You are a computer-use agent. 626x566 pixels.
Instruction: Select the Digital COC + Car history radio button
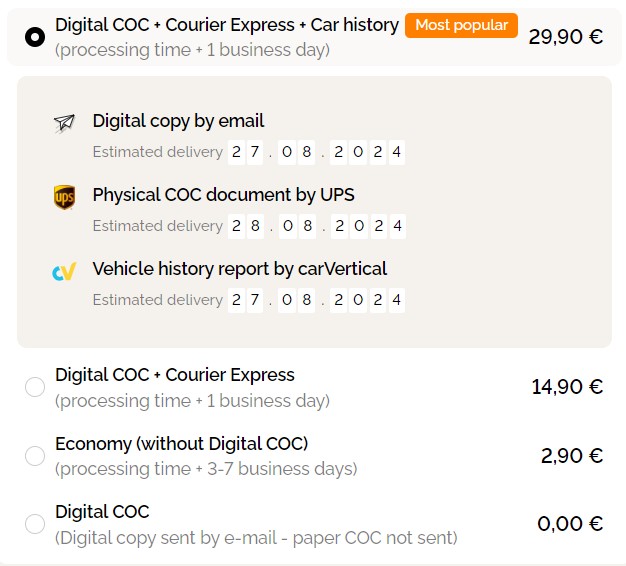click(35, 37)
